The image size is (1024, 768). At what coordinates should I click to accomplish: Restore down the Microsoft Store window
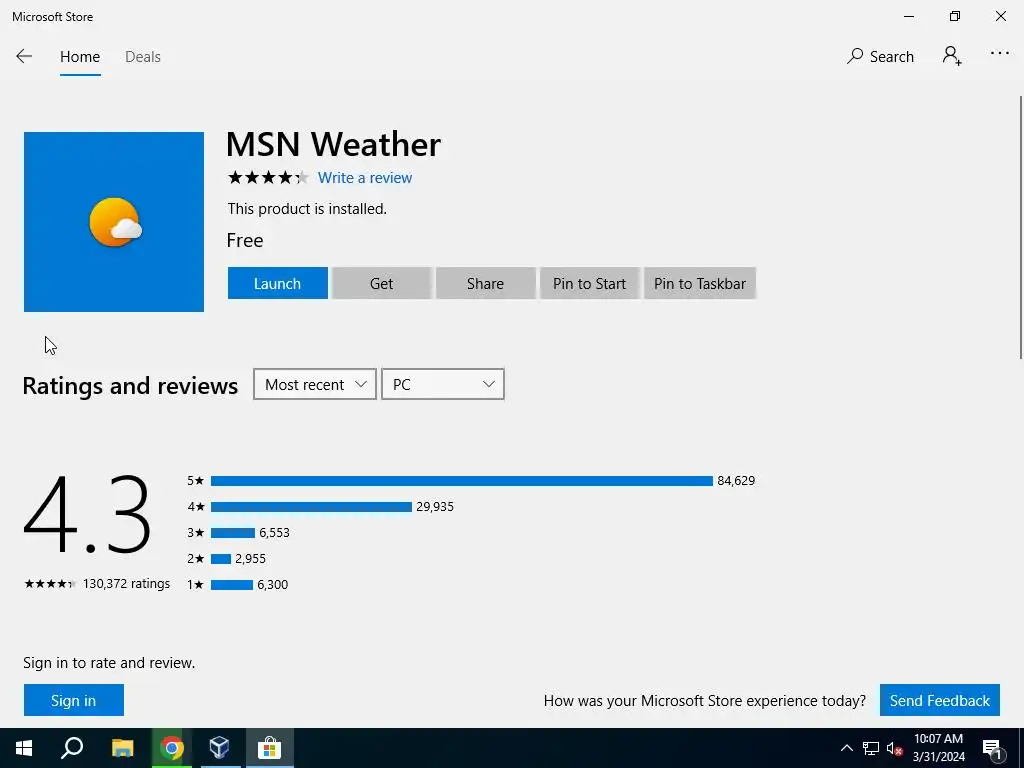pyautogui.click(x=955, y=16)
